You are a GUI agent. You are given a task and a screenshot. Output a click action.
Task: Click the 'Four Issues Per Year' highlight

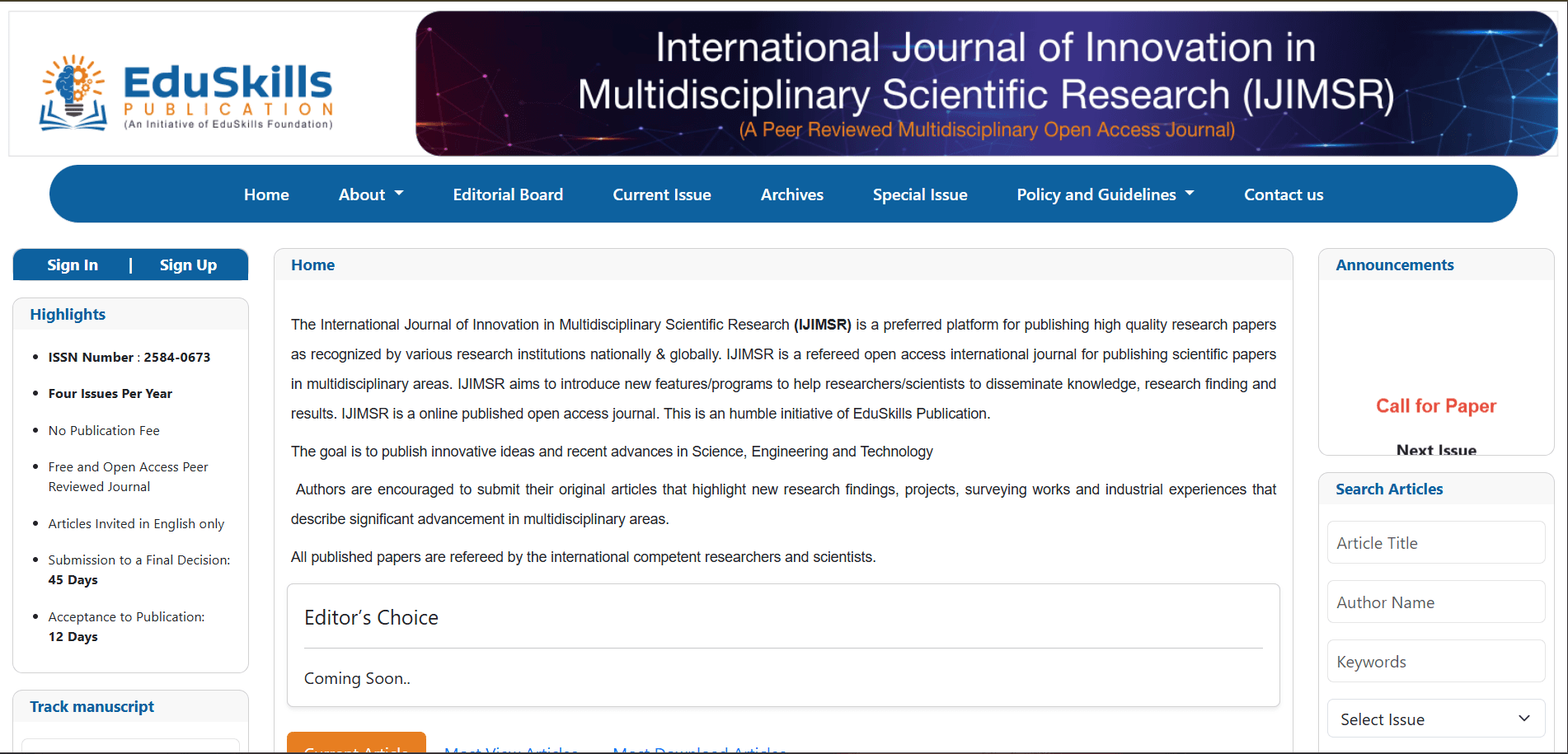pyautogui.click(x=110, y=393)
